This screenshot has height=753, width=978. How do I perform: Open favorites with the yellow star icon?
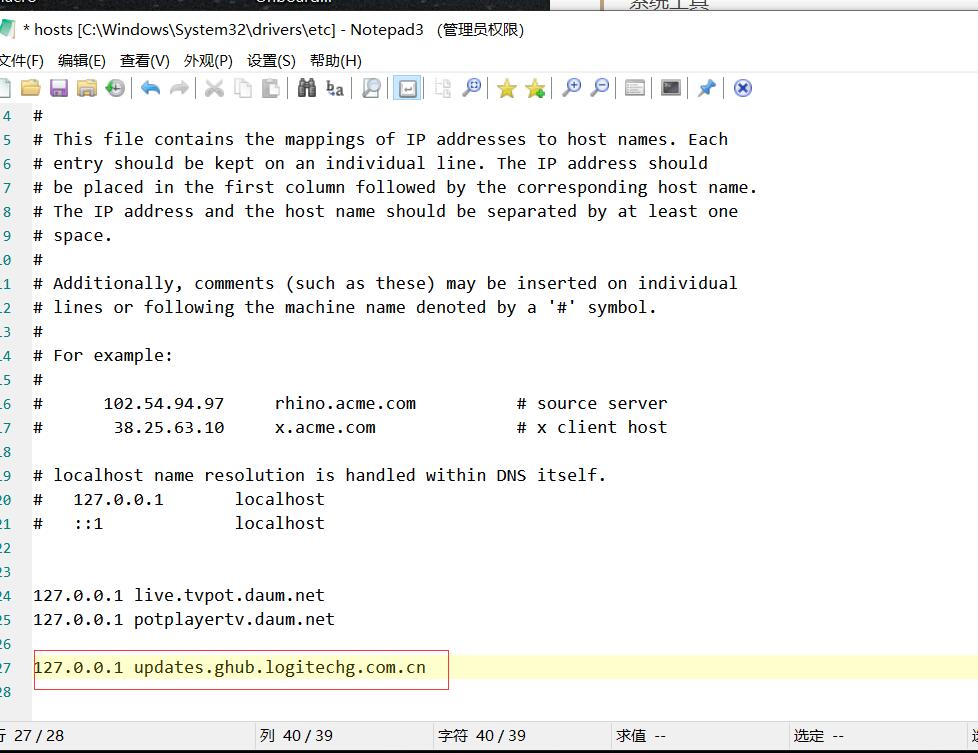click(x=506, y=89)
